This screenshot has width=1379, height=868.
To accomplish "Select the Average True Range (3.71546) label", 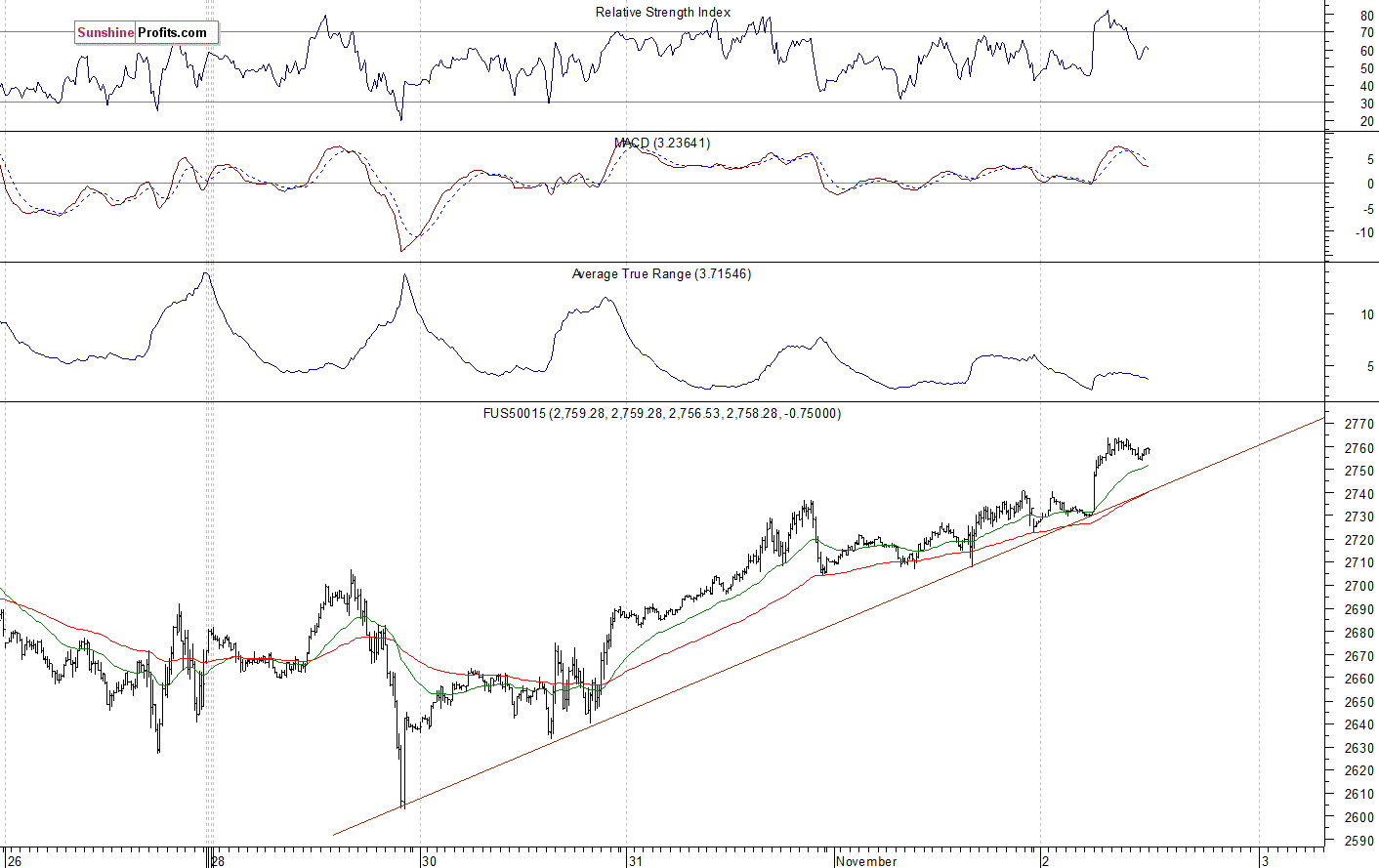I will [x=661, y=274].
